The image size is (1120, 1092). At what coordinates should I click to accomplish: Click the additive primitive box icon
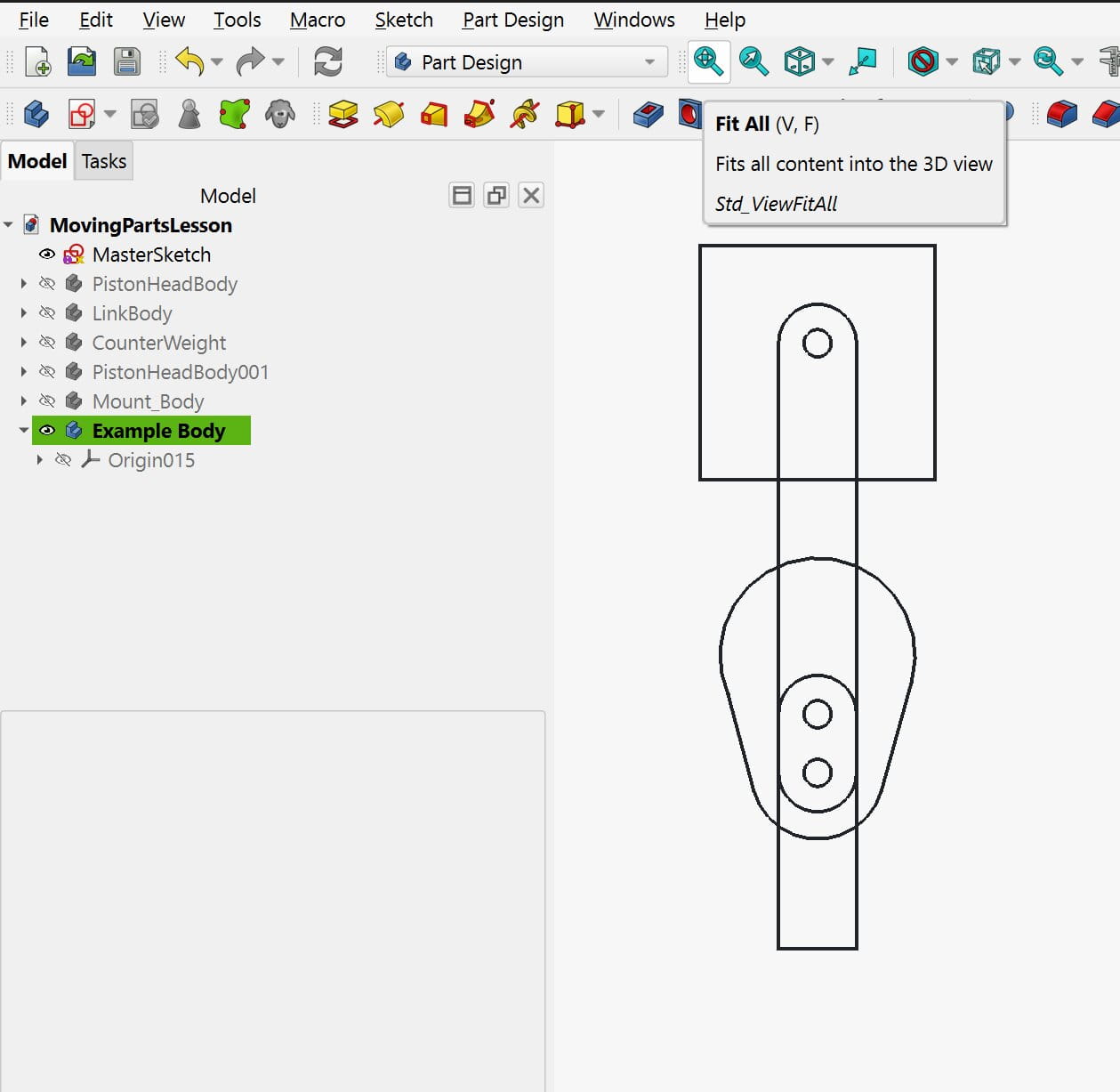[569, 114]
